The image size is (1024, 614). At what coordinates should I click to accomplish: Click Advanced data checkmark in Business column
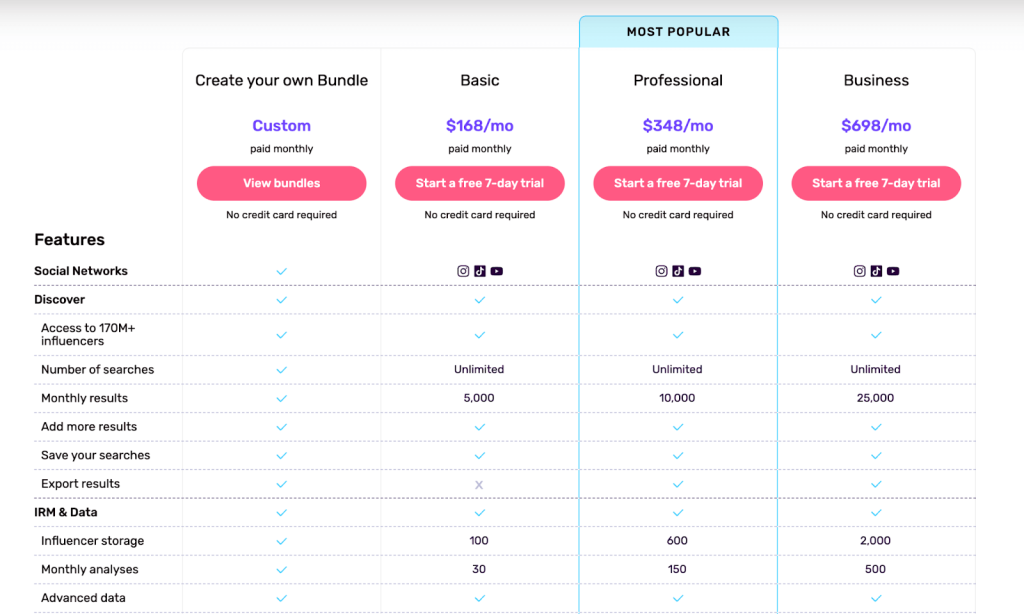pos(876,598)
